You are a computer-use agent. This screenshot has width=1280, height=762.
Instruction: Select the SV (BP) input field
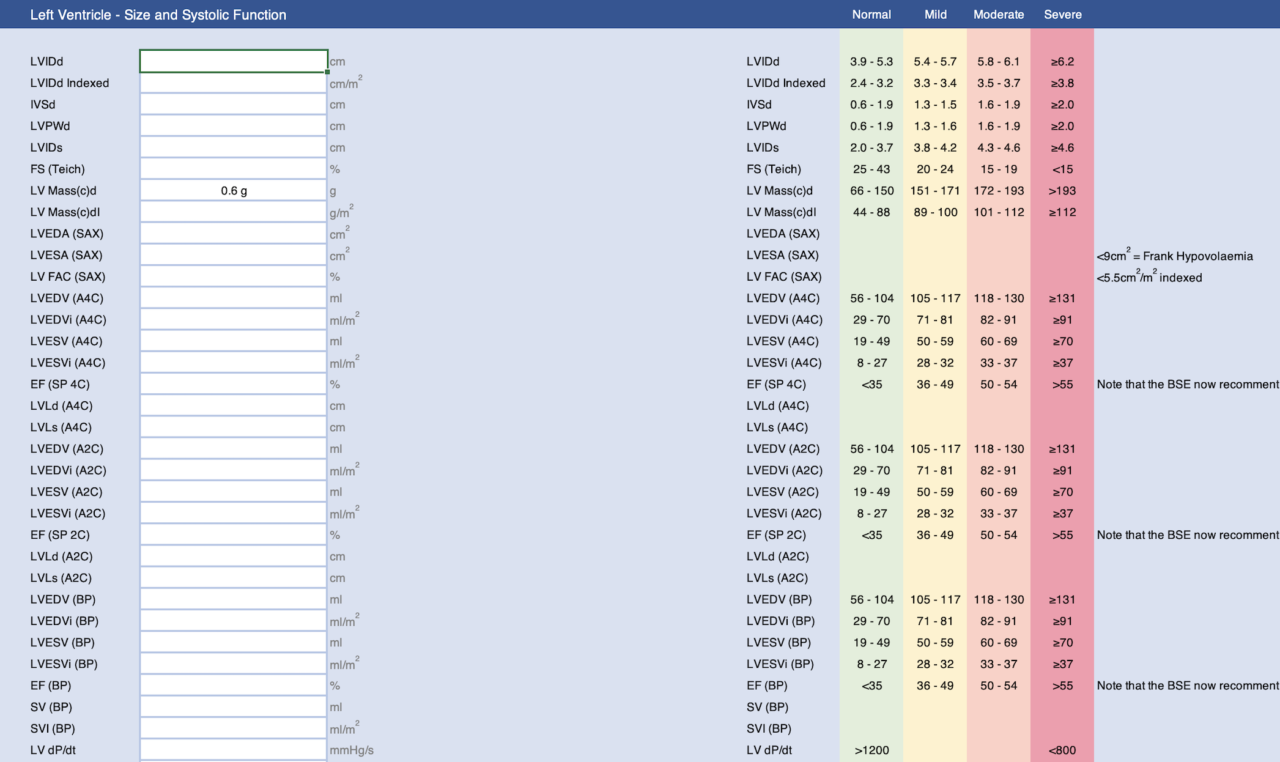click(233, 707)
